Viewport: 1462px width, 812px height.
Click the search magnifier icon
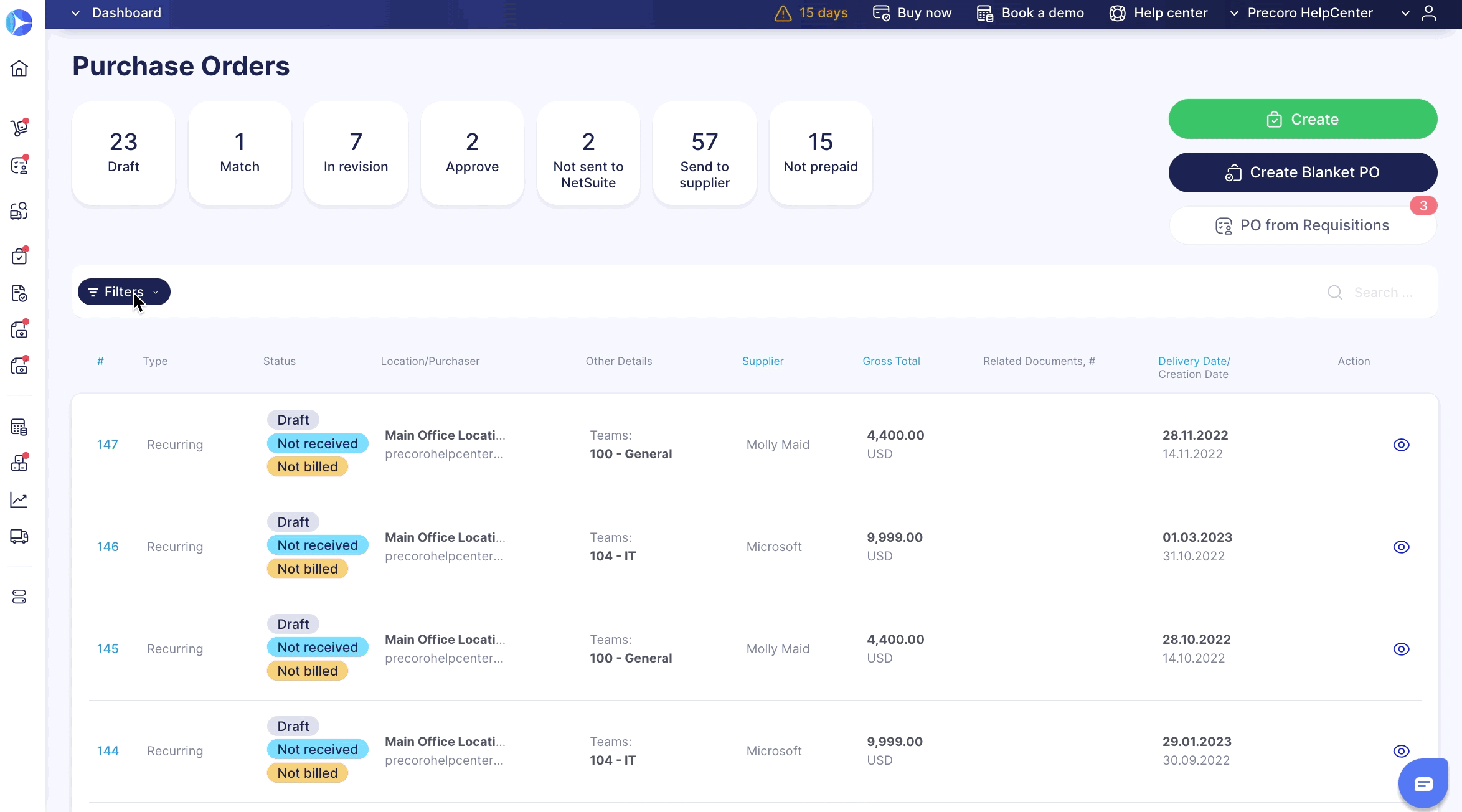(1335, 292)
